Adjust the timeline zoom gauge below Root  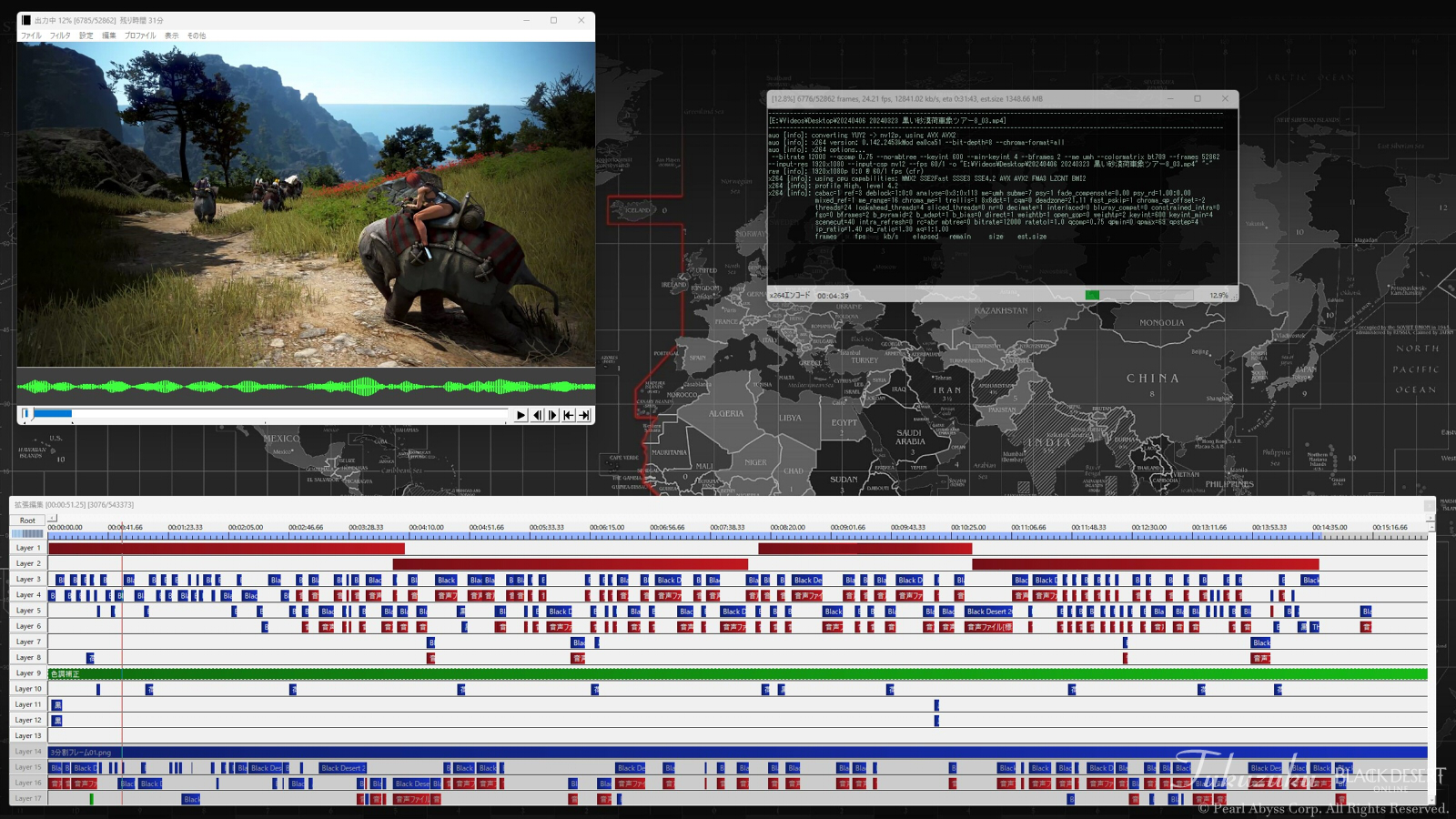tap(27, 533)
